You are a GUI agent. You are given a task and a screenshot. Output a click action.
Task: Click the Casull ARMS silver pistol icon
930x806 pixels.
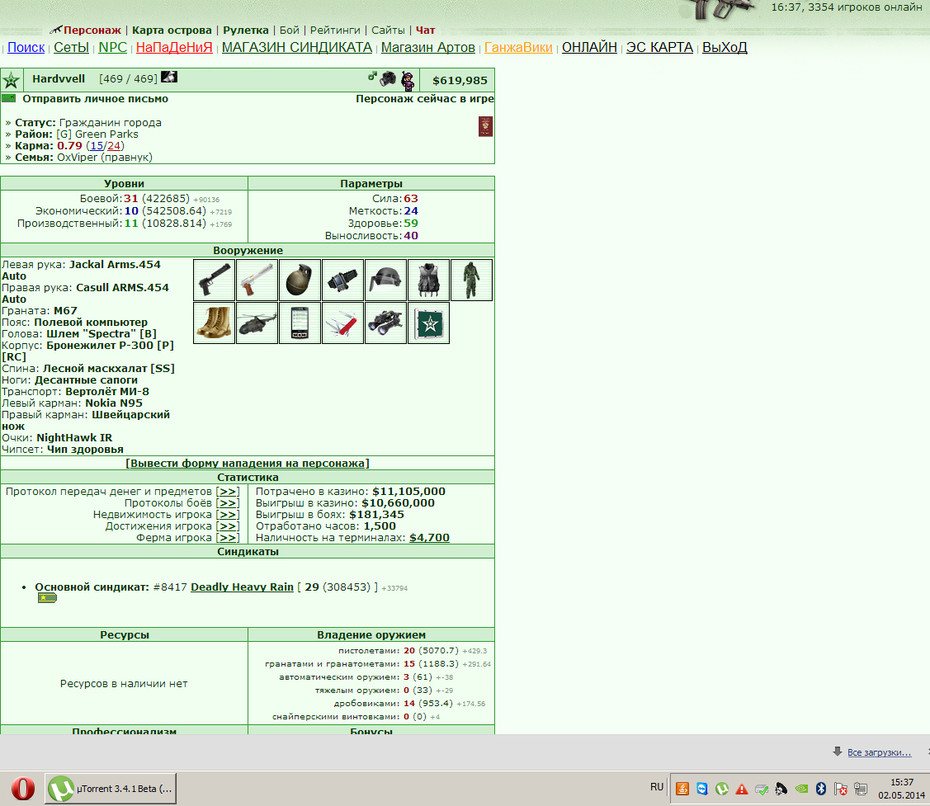point(257,280)
